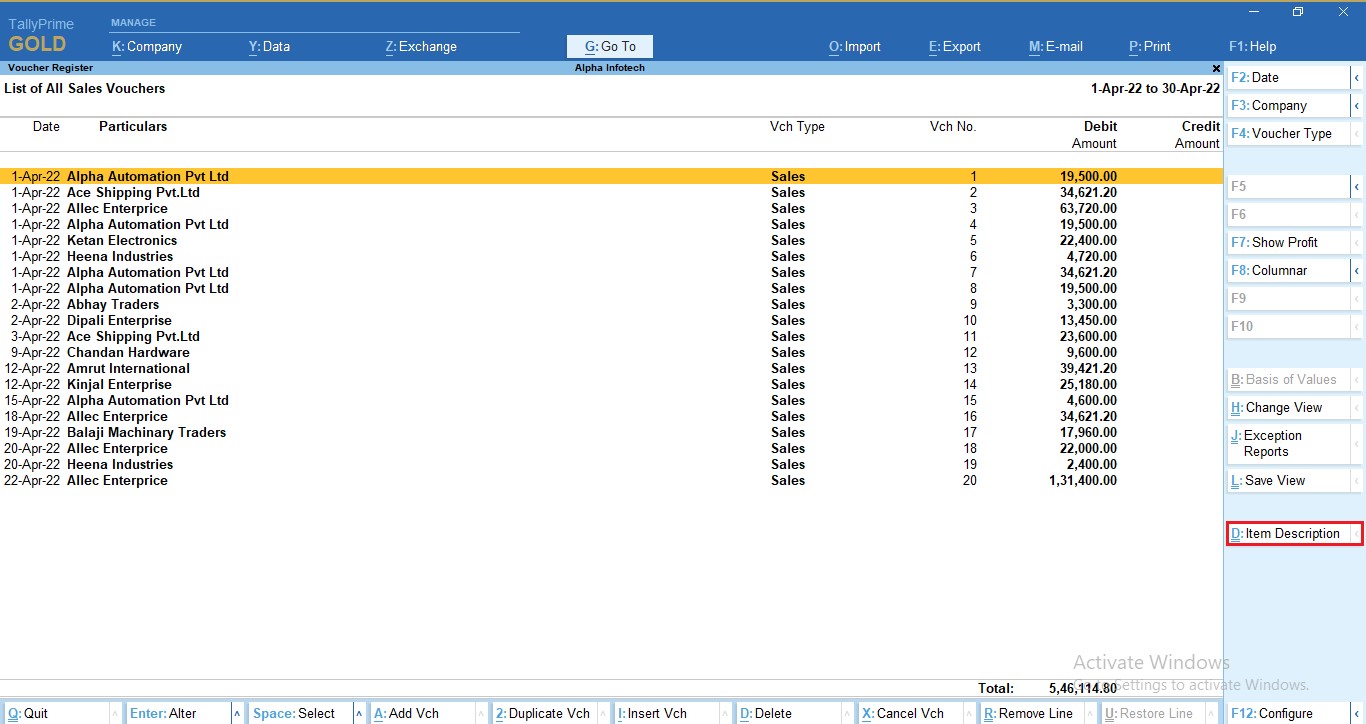Image resolution: width=1366 pixels, height=724 pixels.
Task: Open the E: Export menu
Action: (954, 47)
